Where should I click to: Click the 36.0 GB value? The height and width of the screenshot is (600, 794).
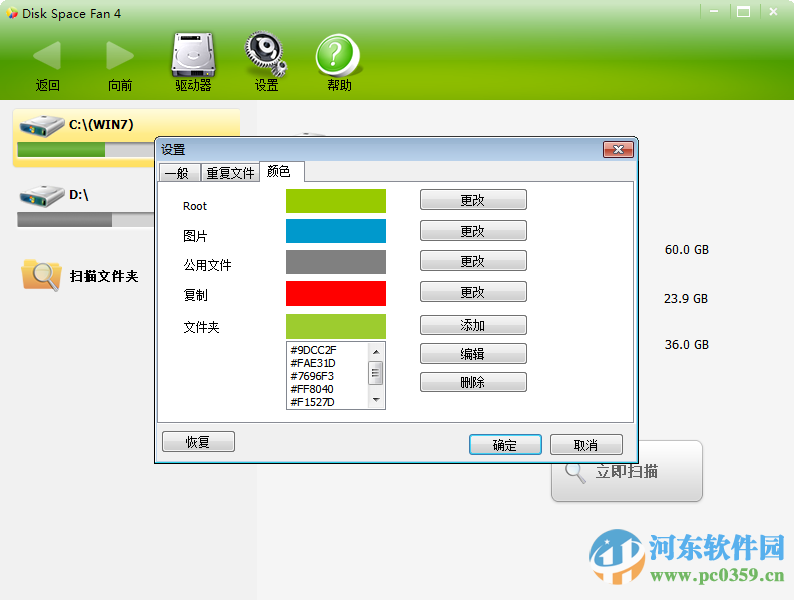(687, 345)
